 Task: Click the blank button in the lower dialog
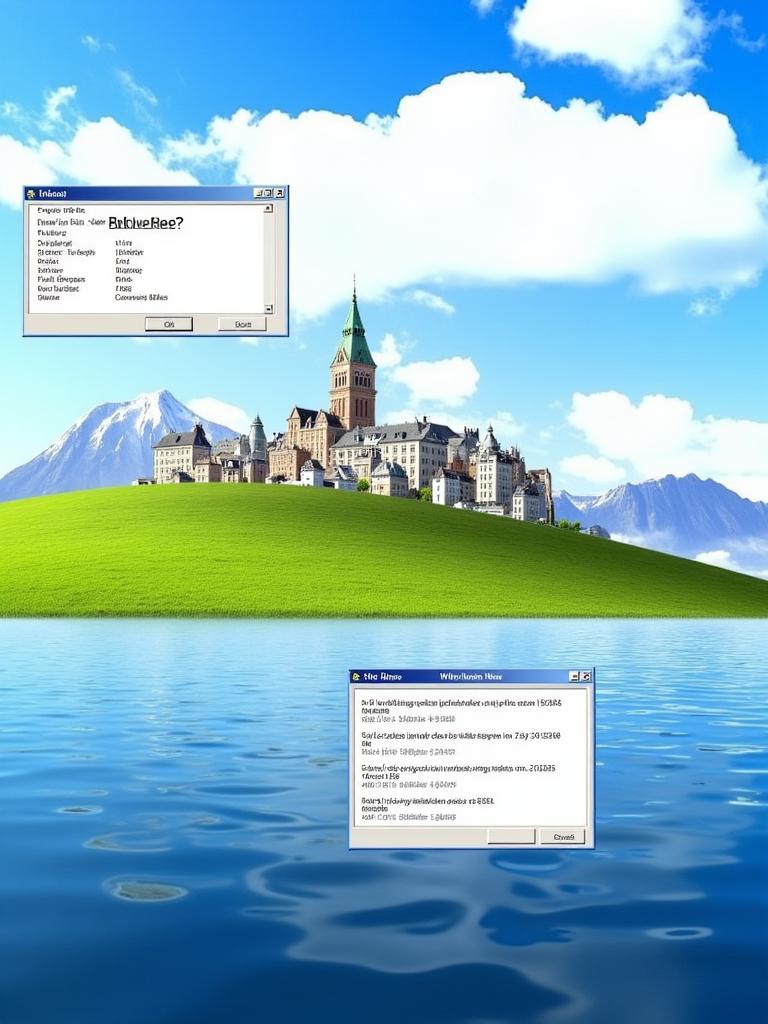(x=511, y=837)
